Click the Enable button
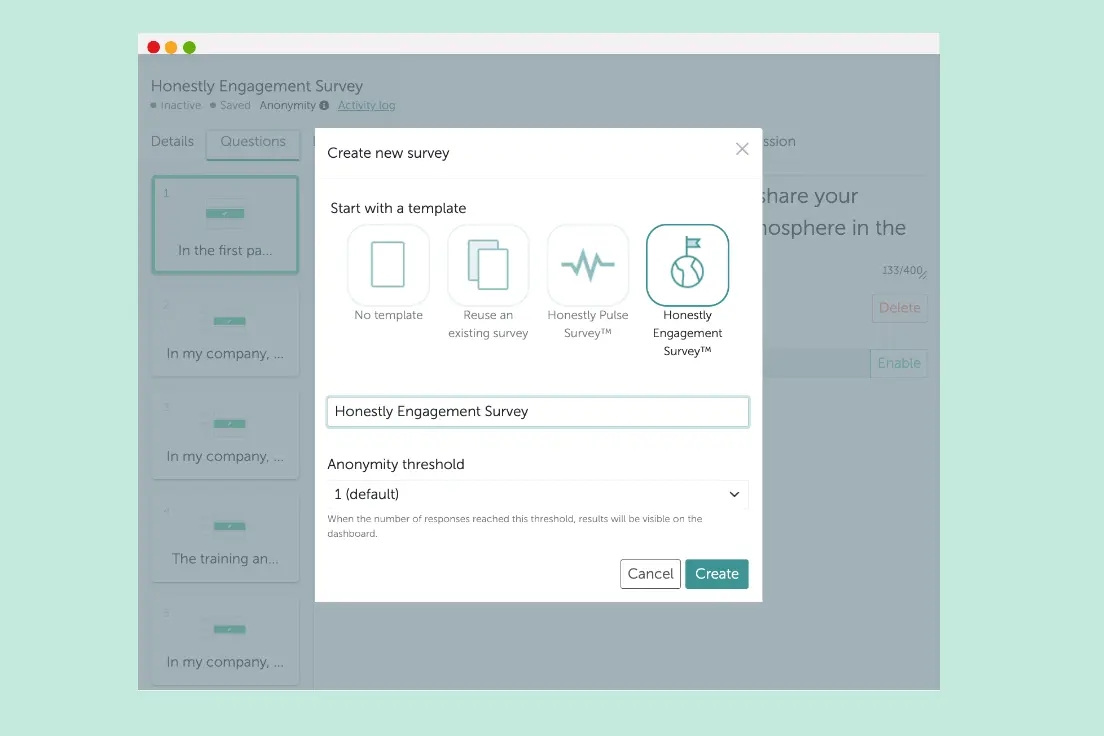Image resolution: width=1104 pixels, height=736 pixels. tap(899, 363)
